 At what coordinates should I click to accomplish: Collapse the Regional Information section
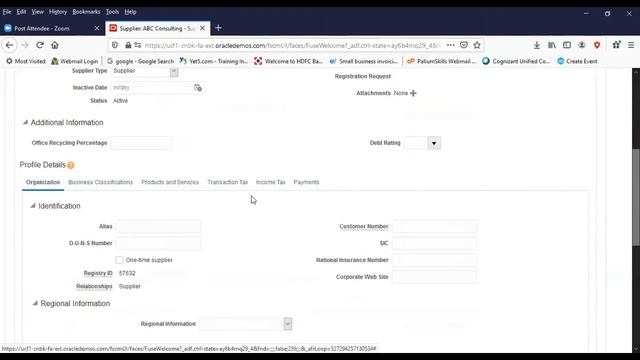(35, 303)
